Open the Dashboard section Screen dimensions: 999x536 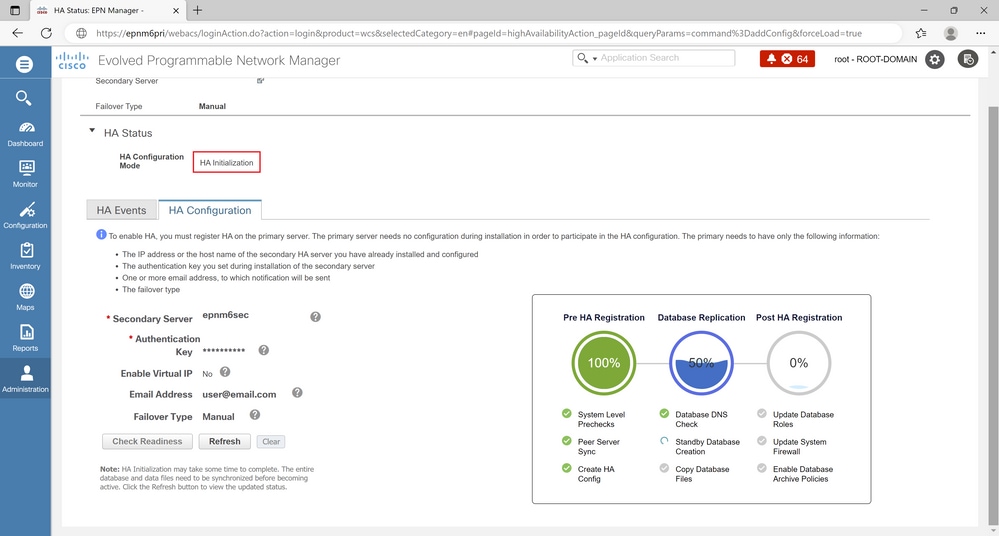(25, 134)
